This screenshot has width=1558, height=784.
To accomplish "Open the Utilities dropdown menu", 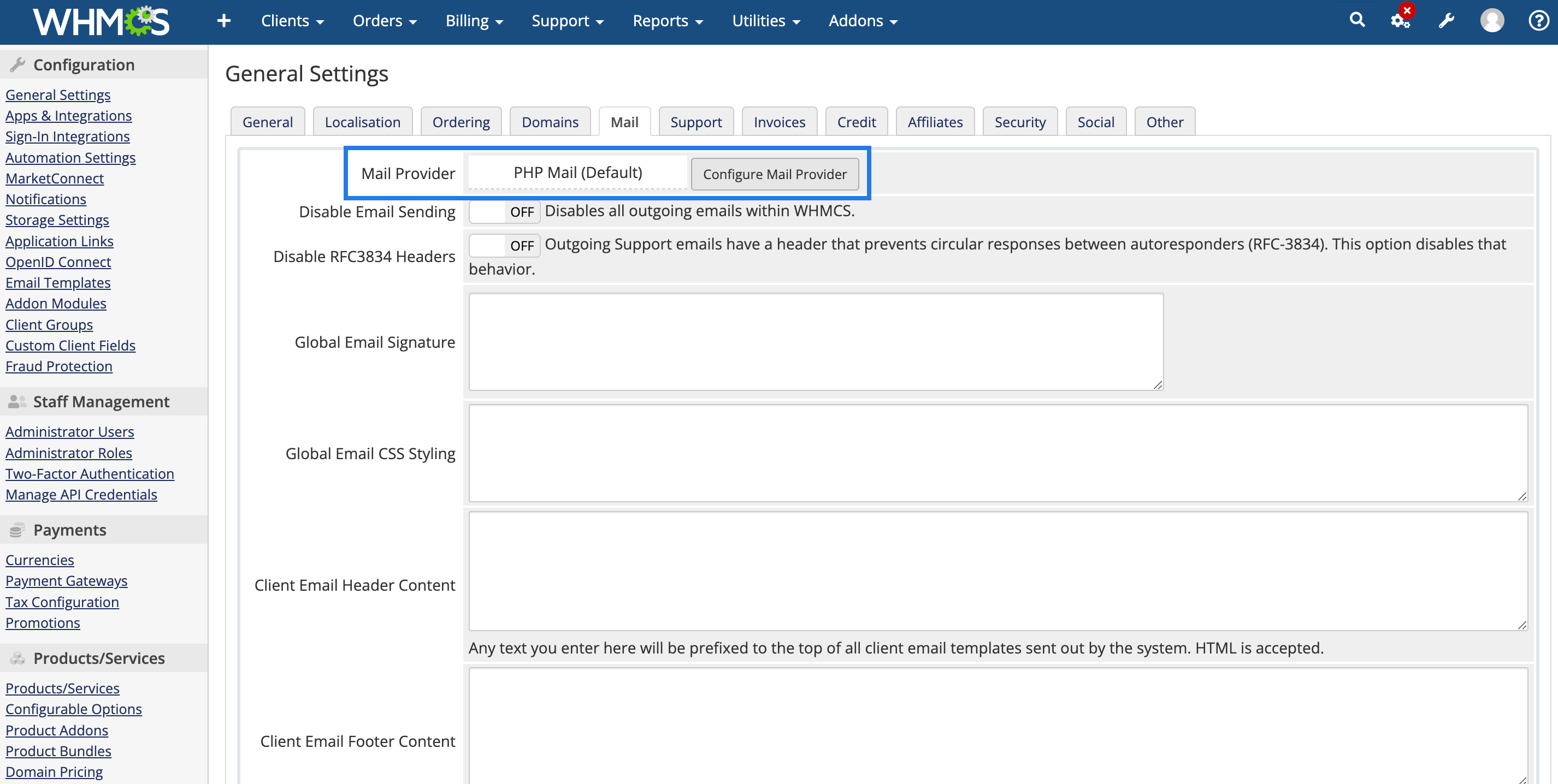I will point(766,21).
